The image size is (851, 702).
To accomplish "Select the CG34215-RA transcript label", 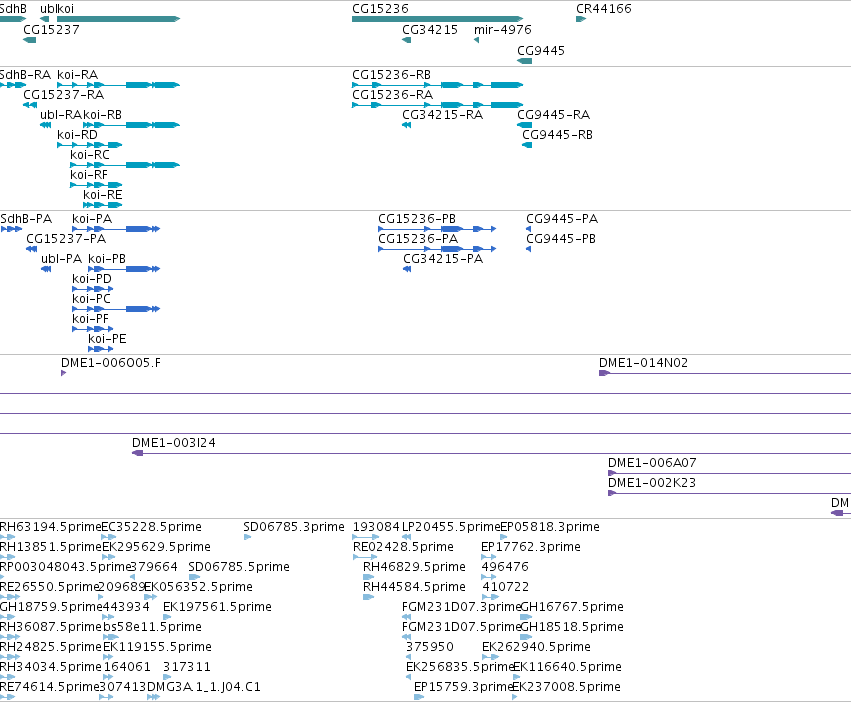I will point(442,115).
